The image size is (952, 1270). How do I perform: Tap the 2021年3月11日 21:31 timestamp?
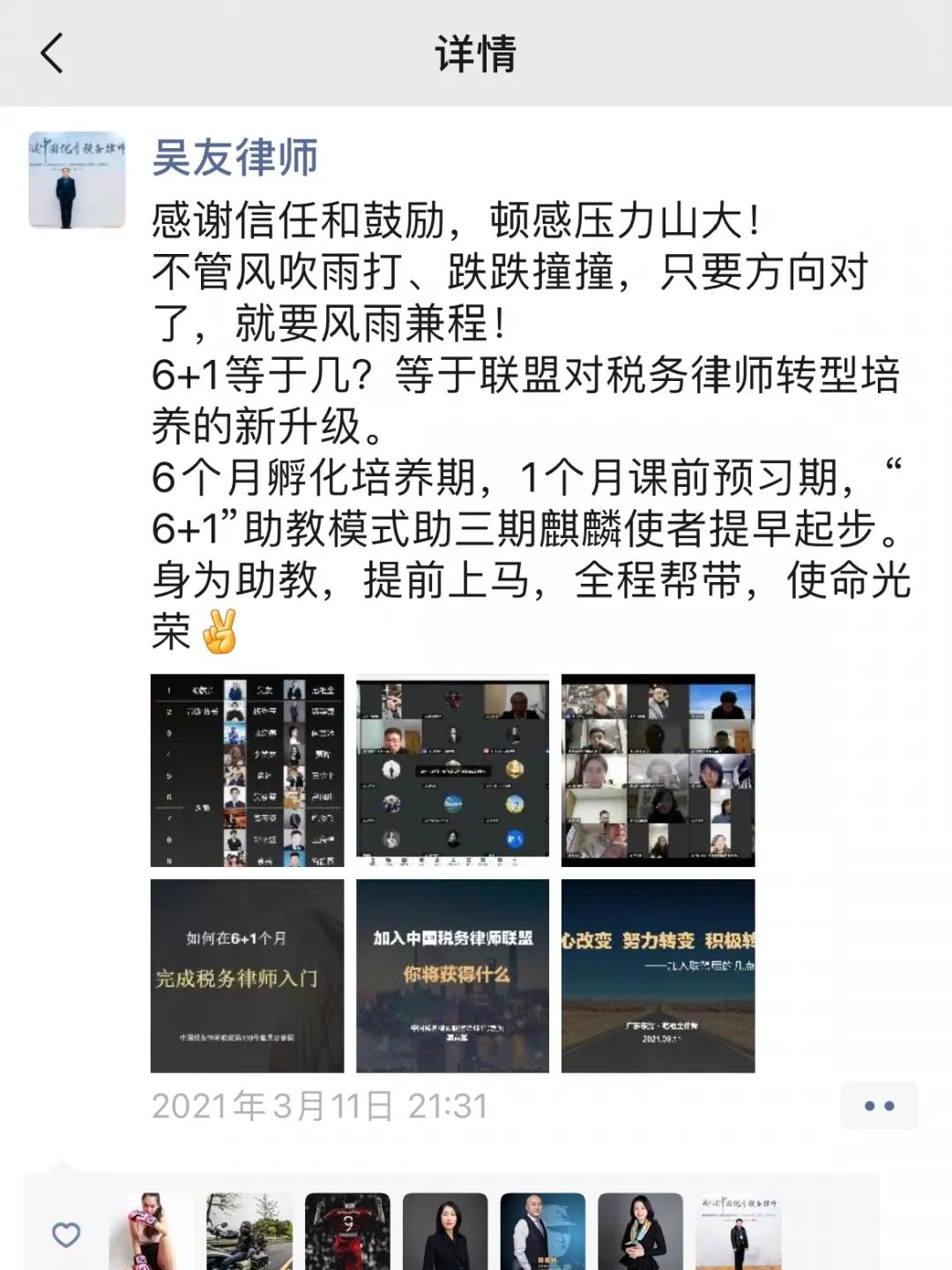pyautogui.click(x=320, y=1106)
